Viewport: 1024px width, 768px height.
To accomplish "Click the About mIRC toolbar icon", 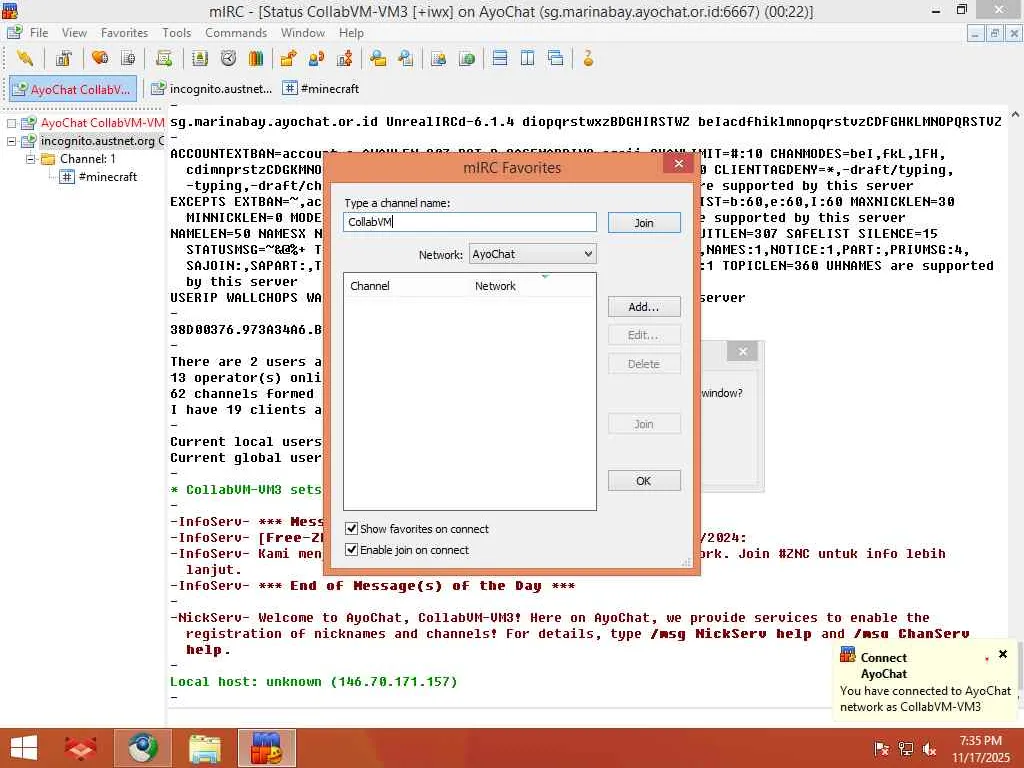I will pyautogui.click(x=588, y=59).
